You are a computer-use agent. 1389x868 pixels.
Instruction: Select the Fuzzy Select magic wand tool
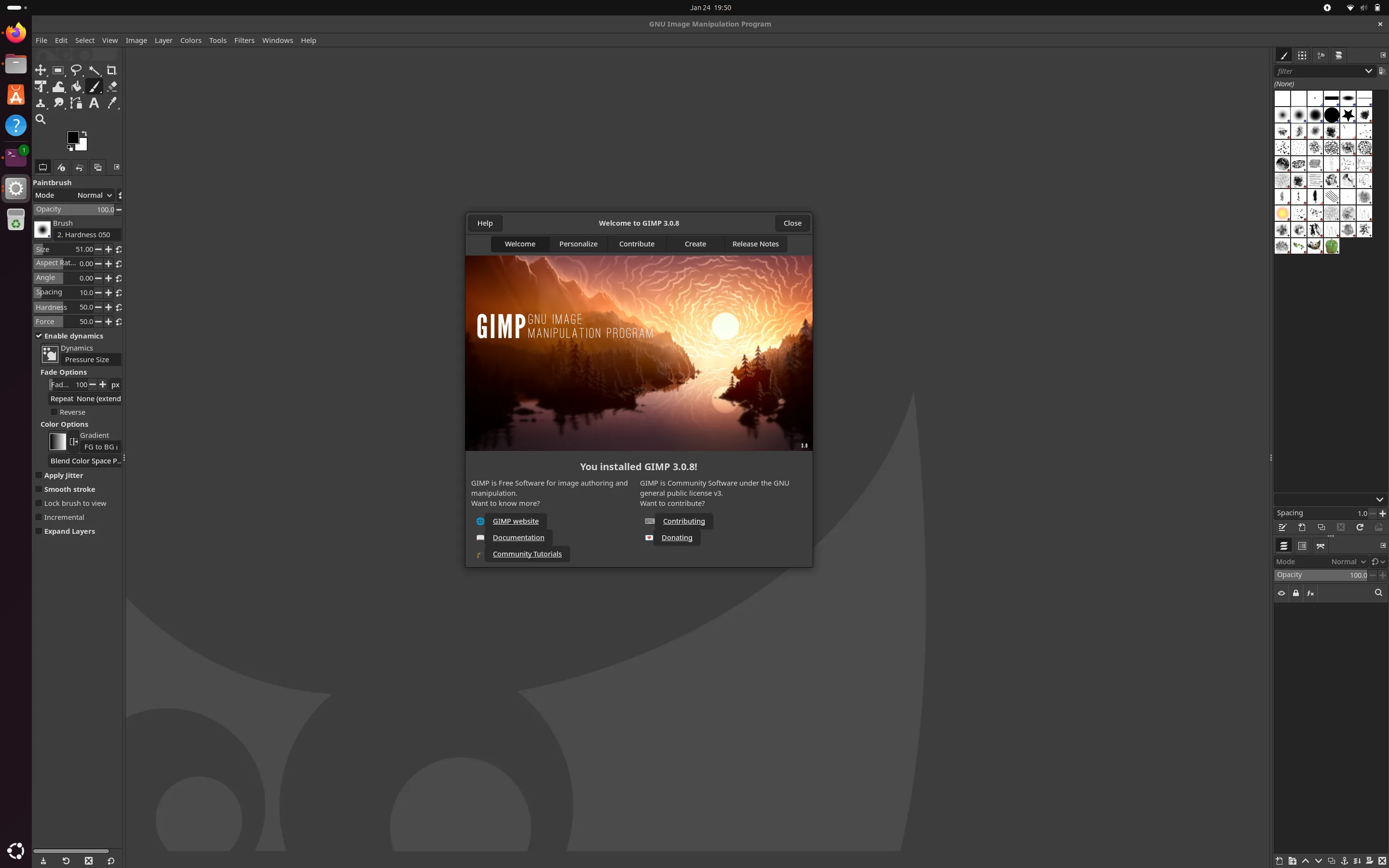94,70
